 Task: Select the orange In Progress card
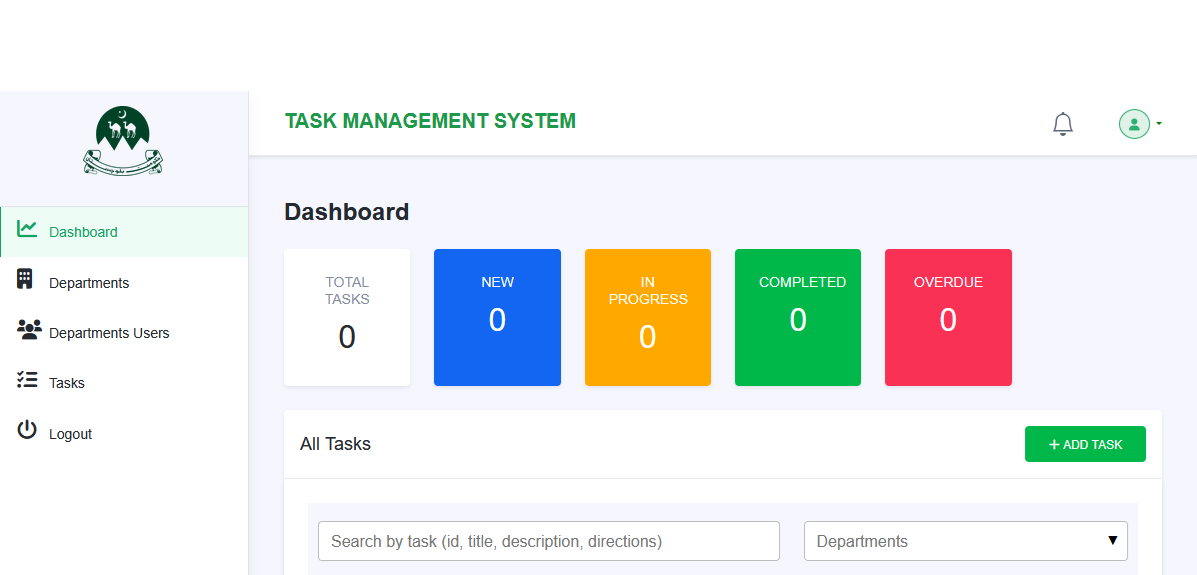click(647, 317)
